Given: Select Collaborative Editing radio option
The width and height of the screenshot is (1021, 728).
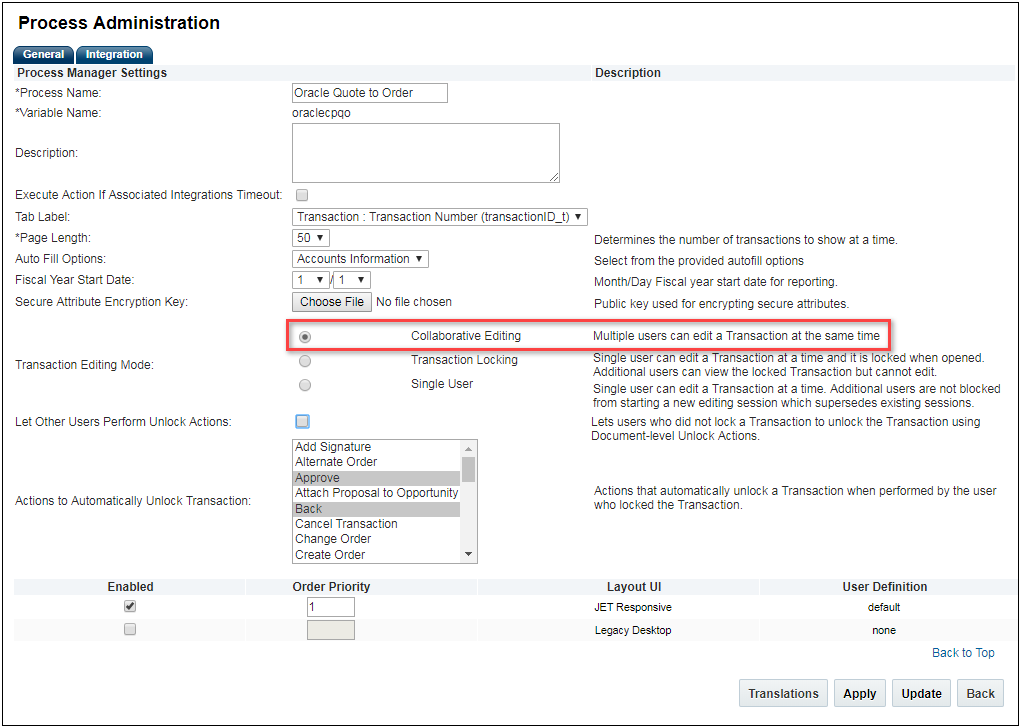Looking at the screenshot, I should click(305, 337).
